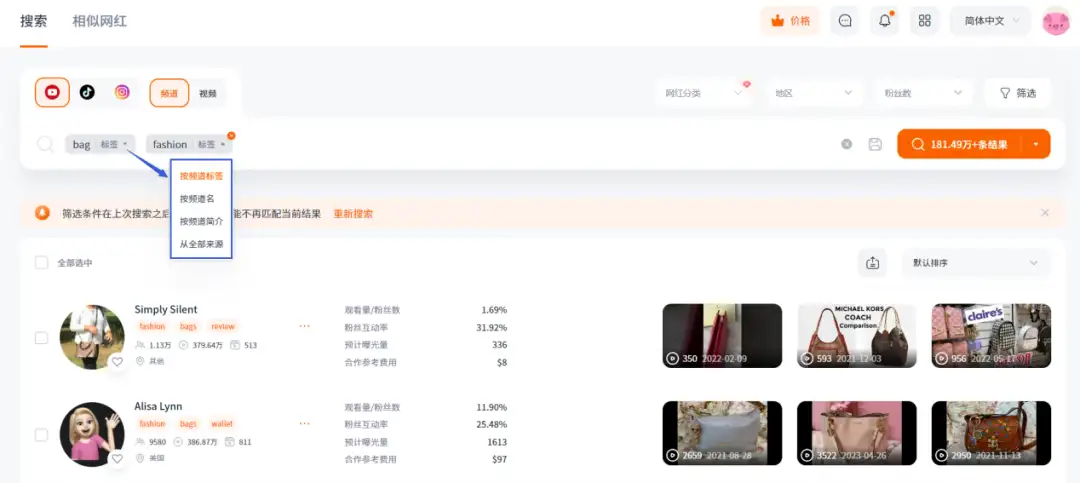The width and height of the screenshot is (1080, 483).
Task: Open the arrow on the orange results button
Action: tap(1036, 144)
